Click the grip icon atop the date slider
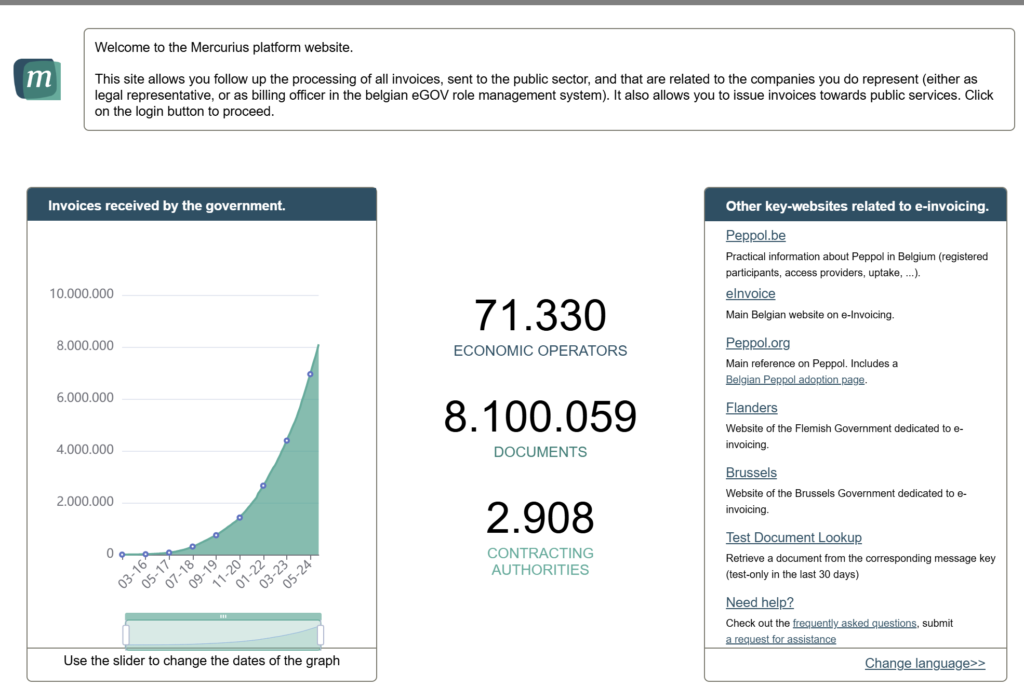Viewport: 1024px width, 700px height. (x=223, y=617)
